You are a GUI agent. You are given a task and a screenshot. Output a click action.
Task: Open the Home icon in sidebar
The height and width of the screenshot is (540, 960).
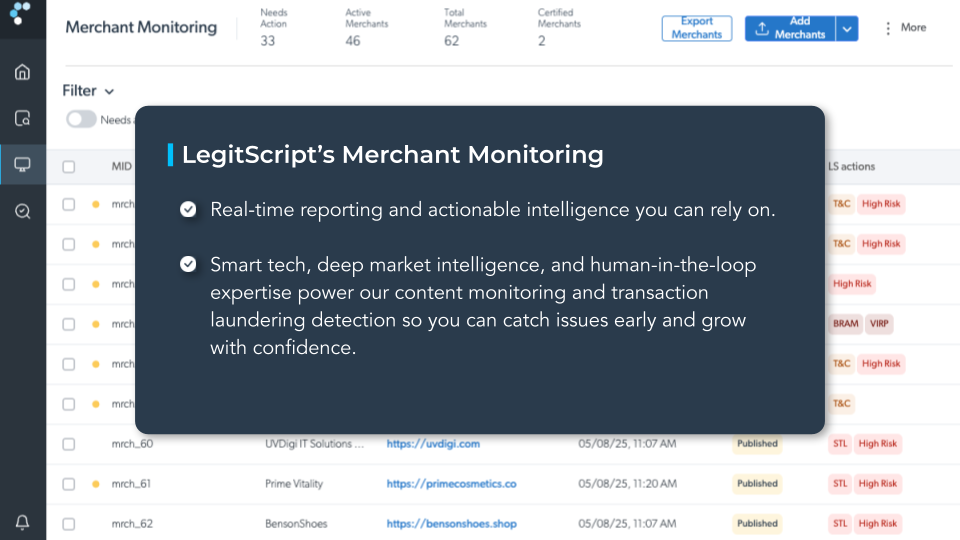pos(23,72)
